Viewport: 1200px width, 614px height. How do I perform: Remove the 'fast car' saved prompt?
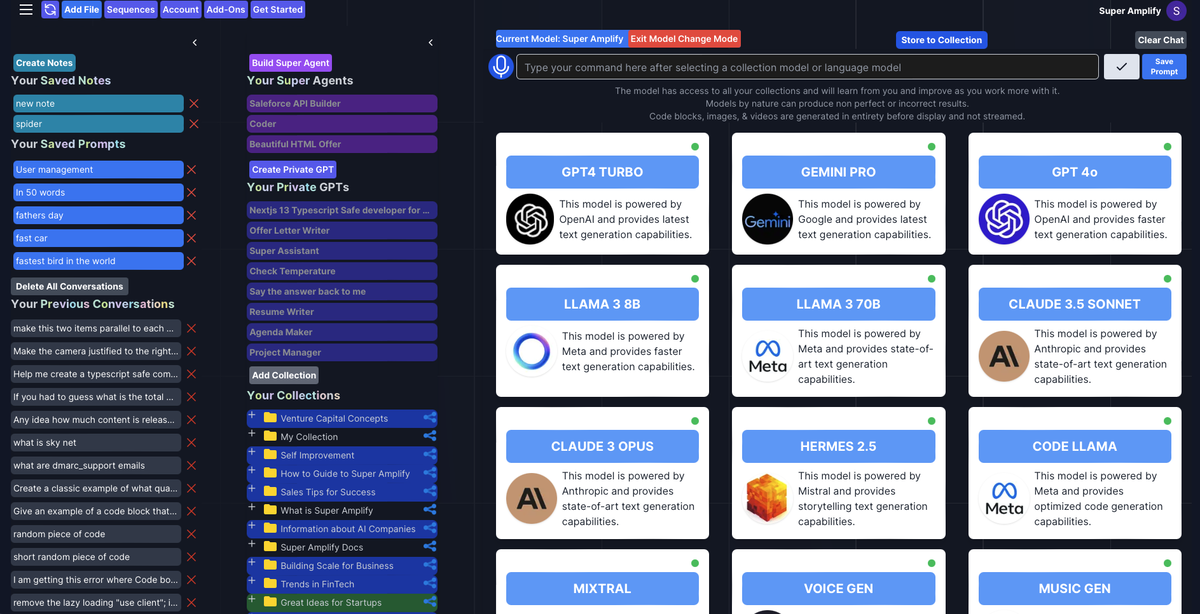[x=192, y=238]
